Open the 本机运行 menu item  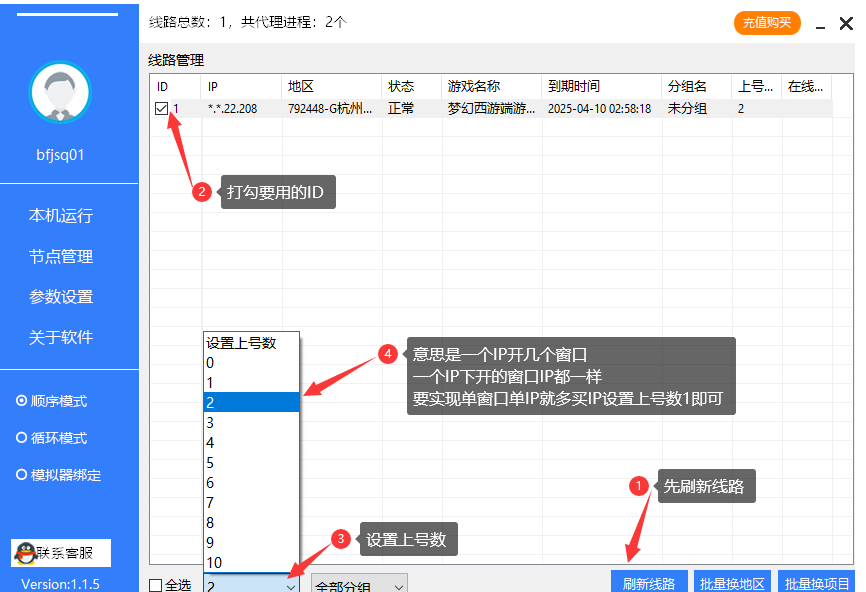pos(61,216)
